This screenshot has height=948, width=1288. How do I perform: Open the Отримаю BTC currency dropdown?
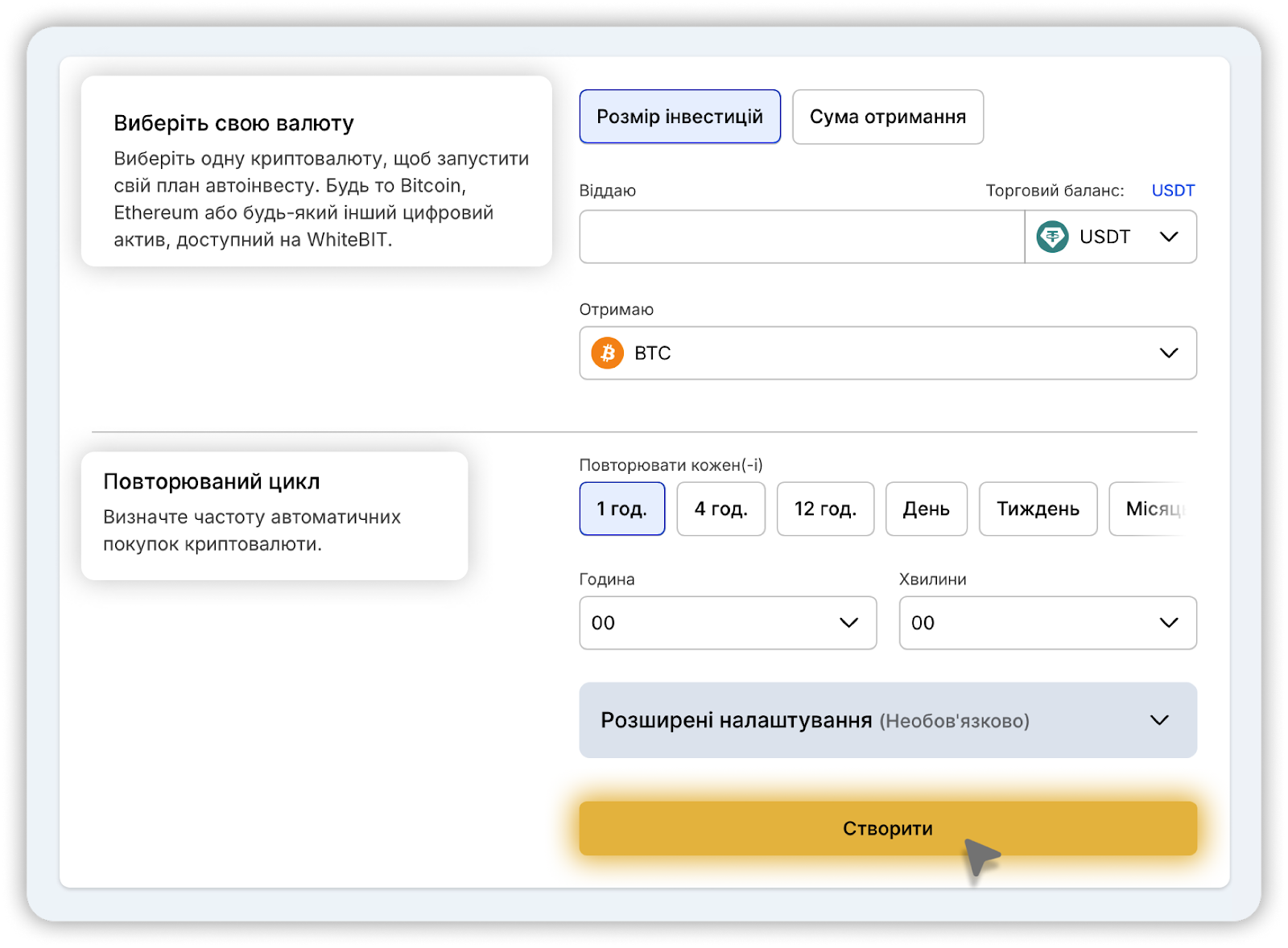tap(885, 353)
